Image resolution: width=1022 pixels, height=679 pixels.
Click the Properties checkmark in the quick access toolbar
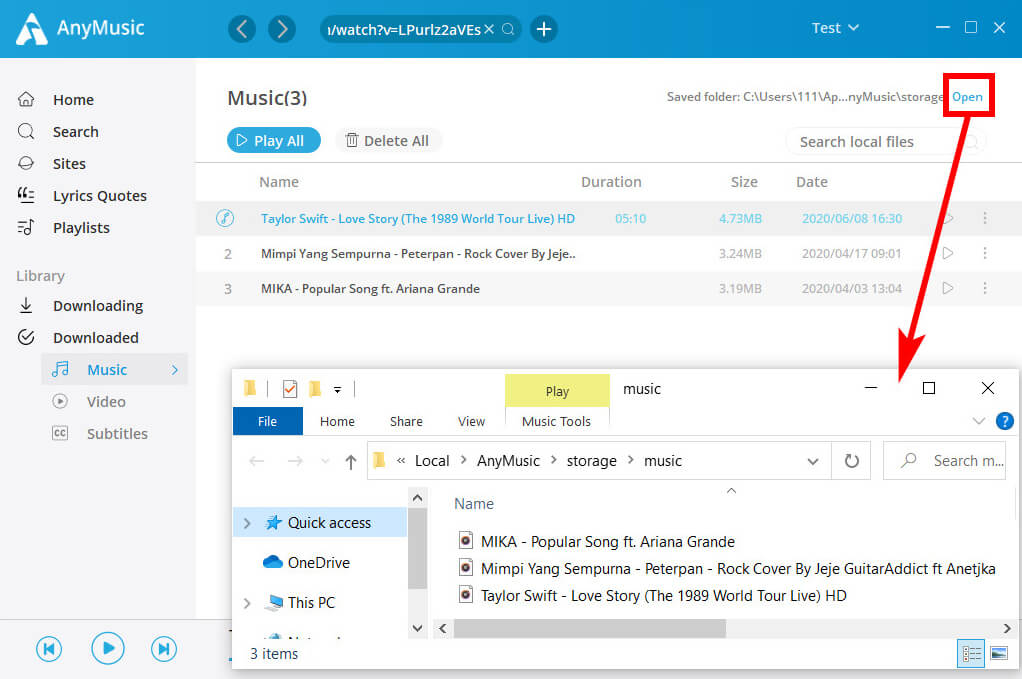coord(290,389)
